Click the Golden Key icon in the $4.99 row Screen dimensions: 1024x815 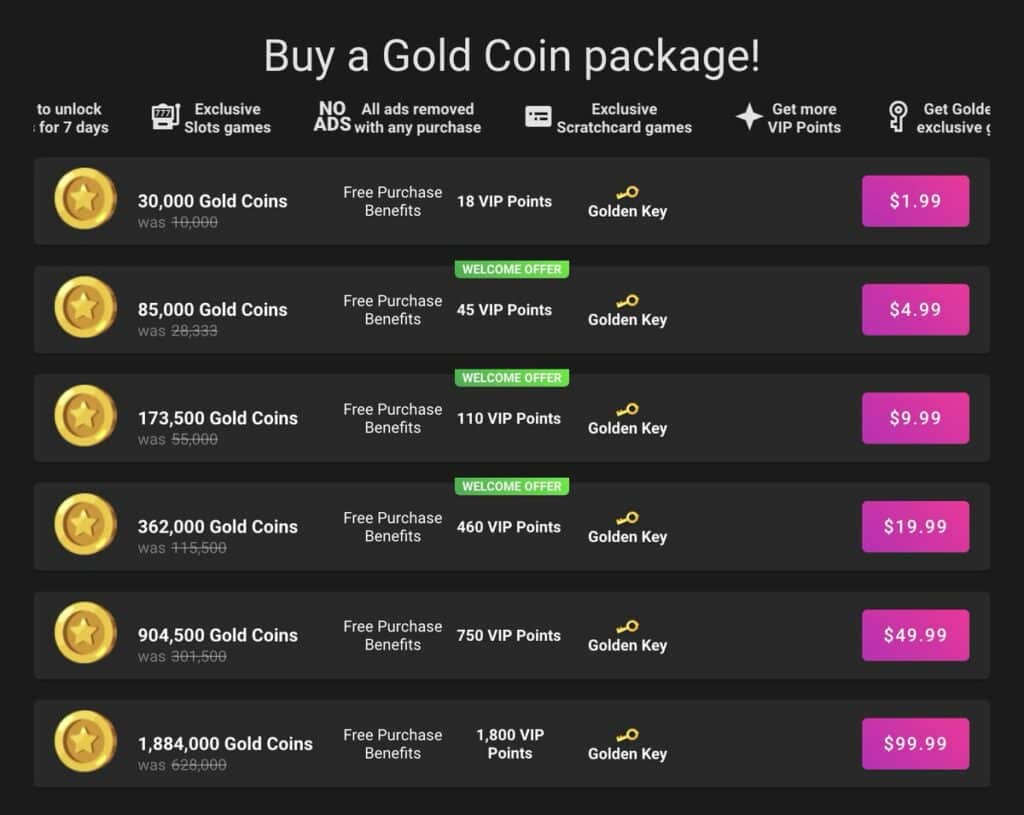tap(628, 301)
